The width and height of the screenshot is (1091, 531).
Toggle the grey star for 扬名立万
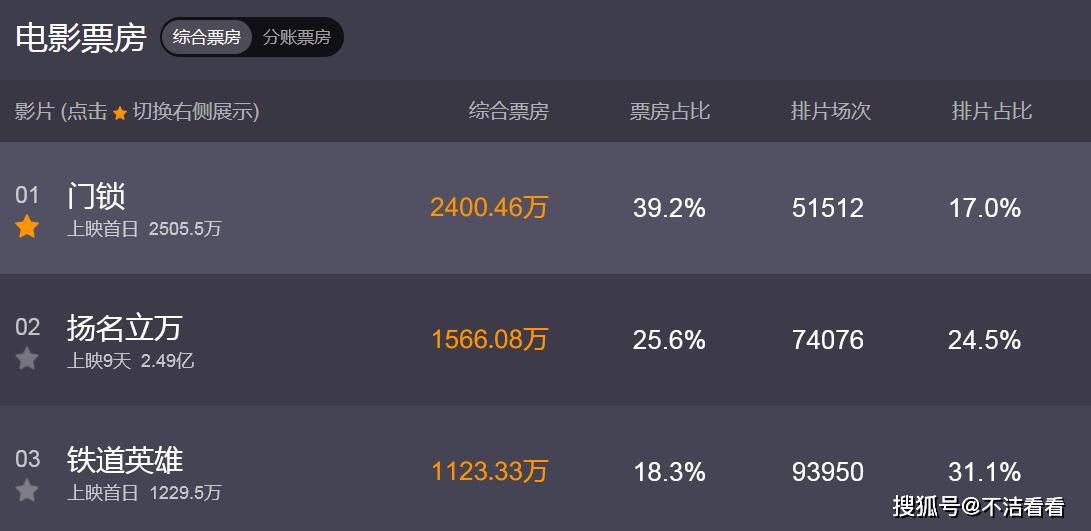point(27,359)
